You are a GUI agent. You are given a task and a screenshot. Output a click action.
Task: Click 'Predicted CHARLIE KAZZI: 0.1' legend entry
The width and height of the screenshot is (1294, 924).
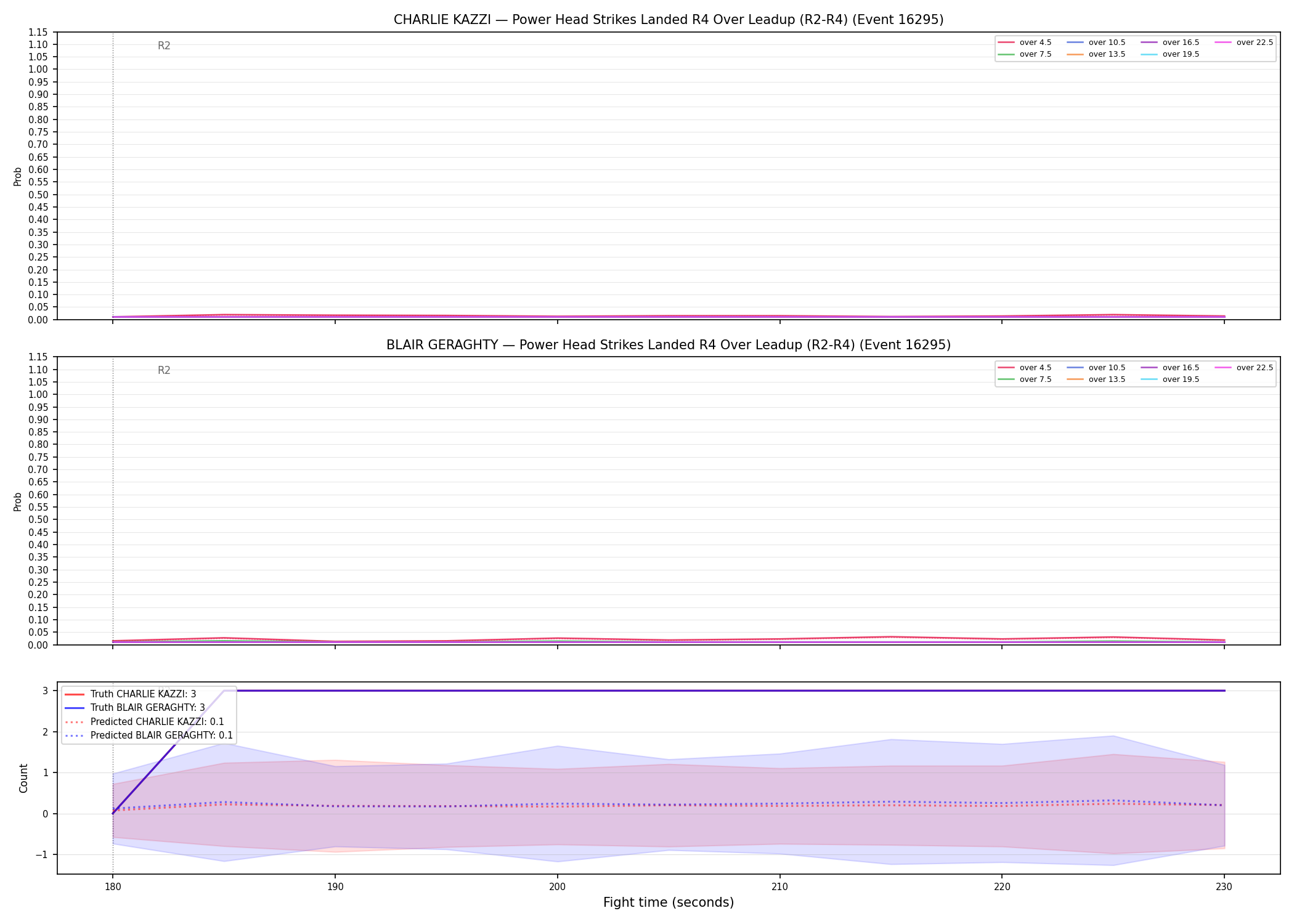[x=144, y=722]
